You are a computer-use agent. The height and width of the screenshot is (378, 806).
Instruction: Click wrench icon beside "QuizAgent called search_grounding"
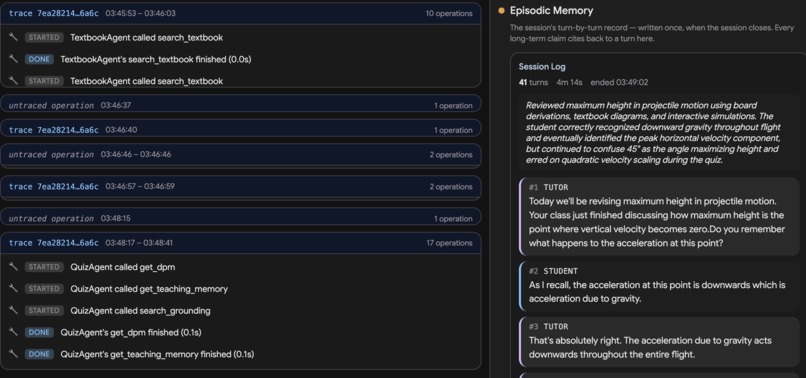pos(13,311)
